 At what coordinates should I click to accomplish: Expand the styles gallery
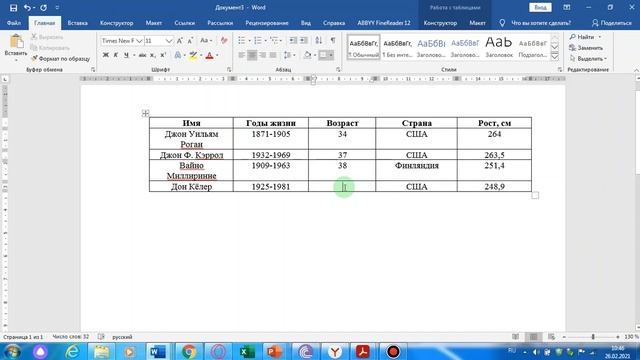[554, 56]
